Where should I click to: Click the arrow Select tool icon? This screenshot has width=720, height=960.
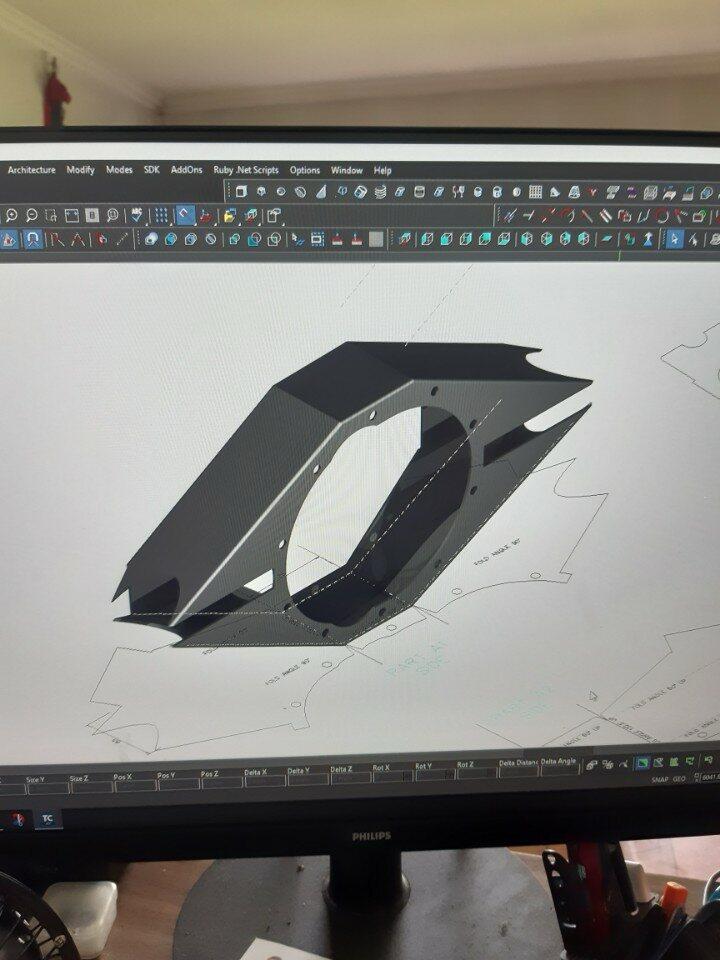tap(675, 239)
